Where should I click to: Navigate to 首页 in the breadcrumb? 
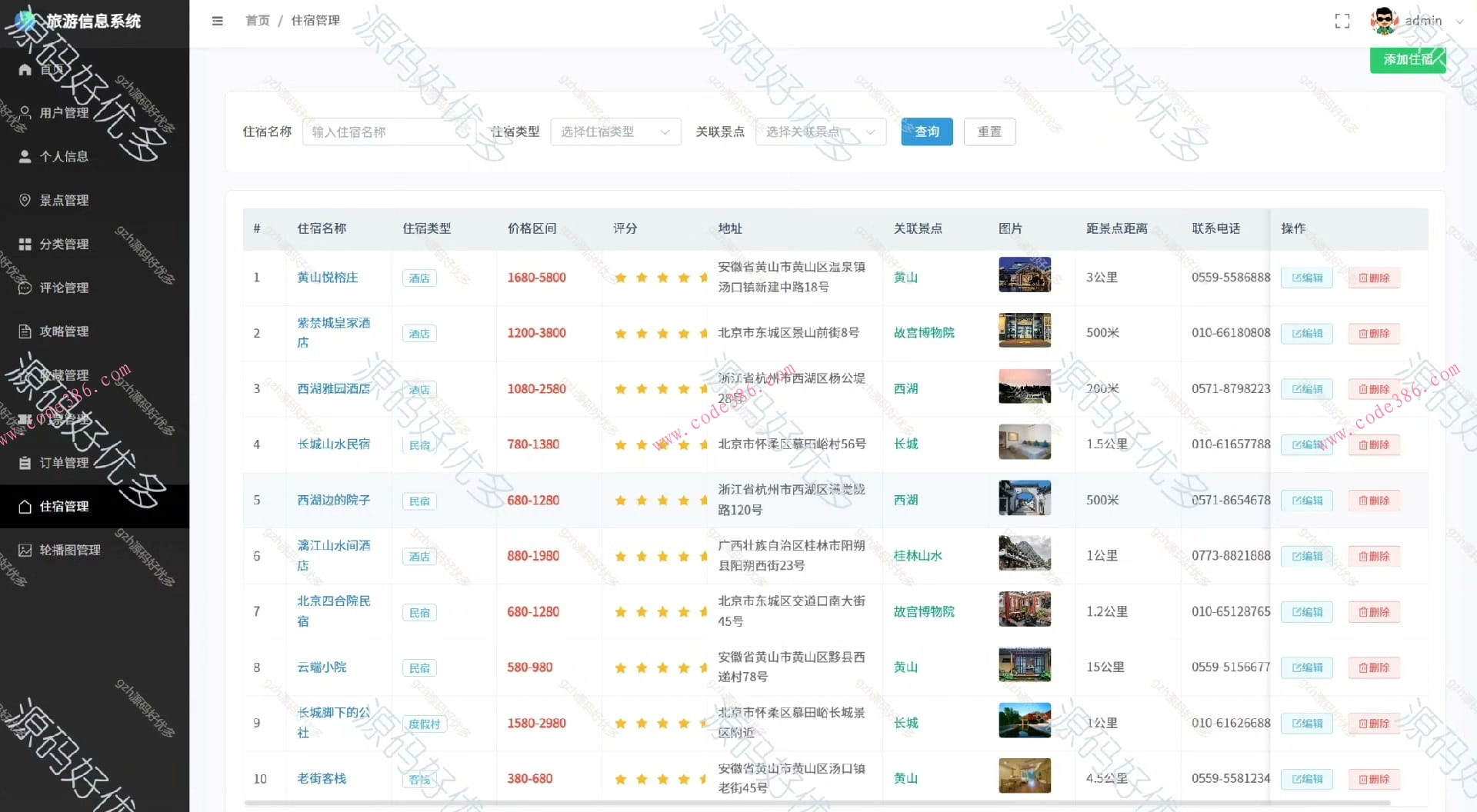(257, 21)
